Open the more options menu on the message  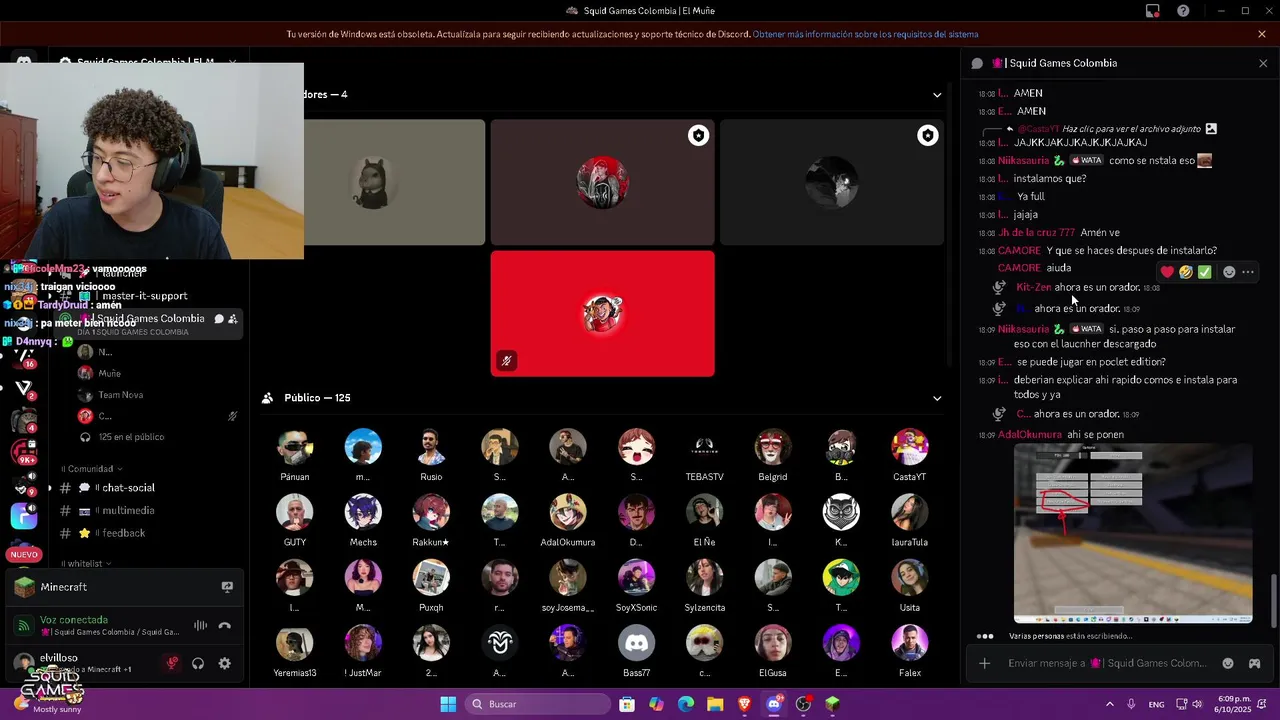pos(1248,272)
